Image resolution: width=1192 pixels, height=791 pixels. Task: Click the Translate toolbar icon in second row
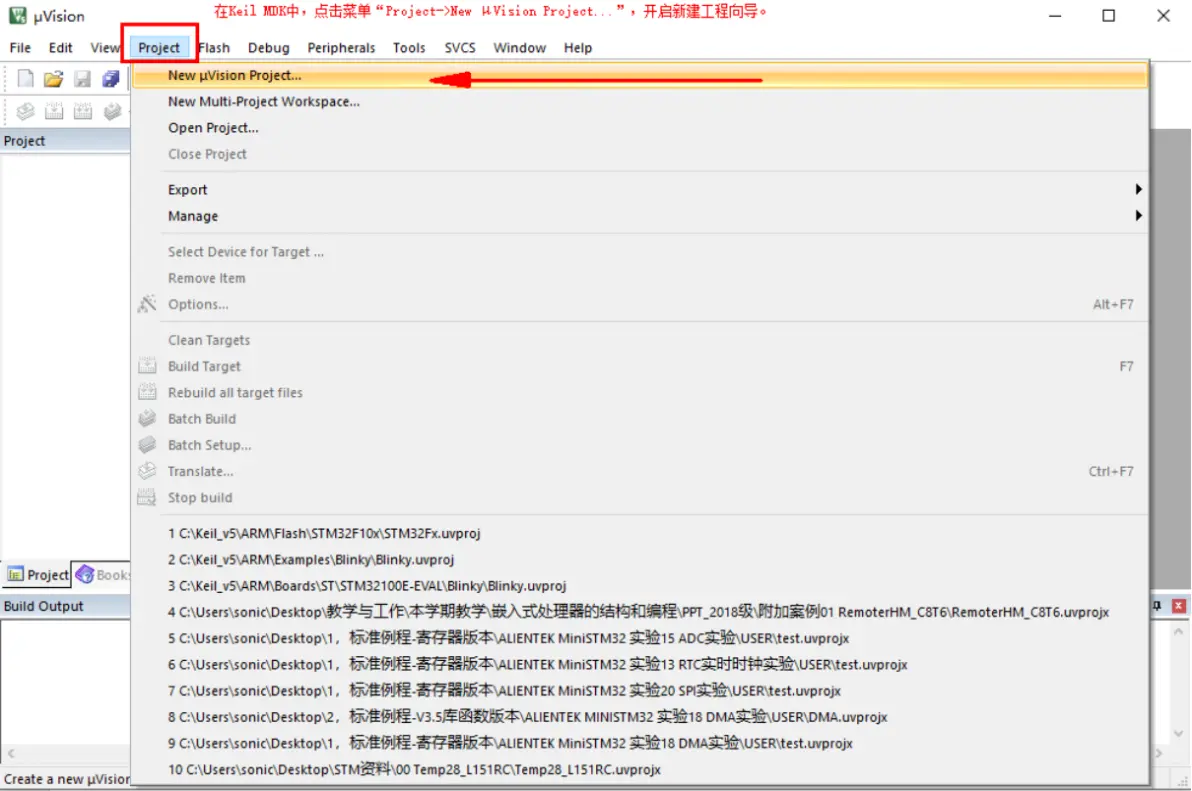pyautogui.click(x=25, y=112)
